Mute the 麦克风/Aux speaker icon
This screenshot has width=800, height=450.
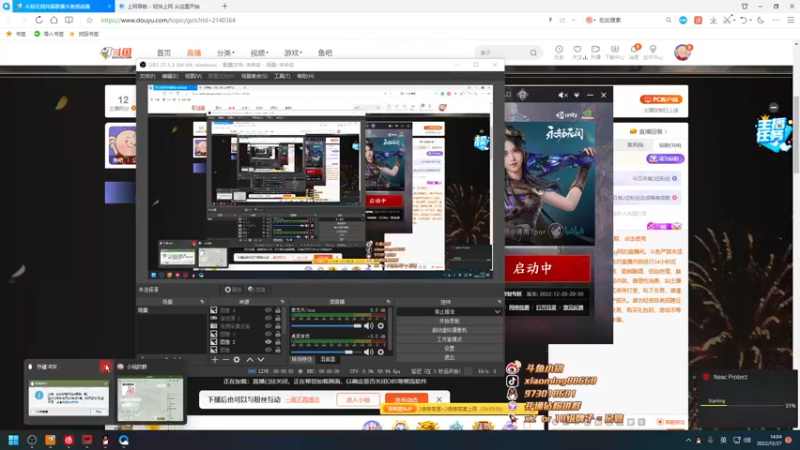pos(368,326)
